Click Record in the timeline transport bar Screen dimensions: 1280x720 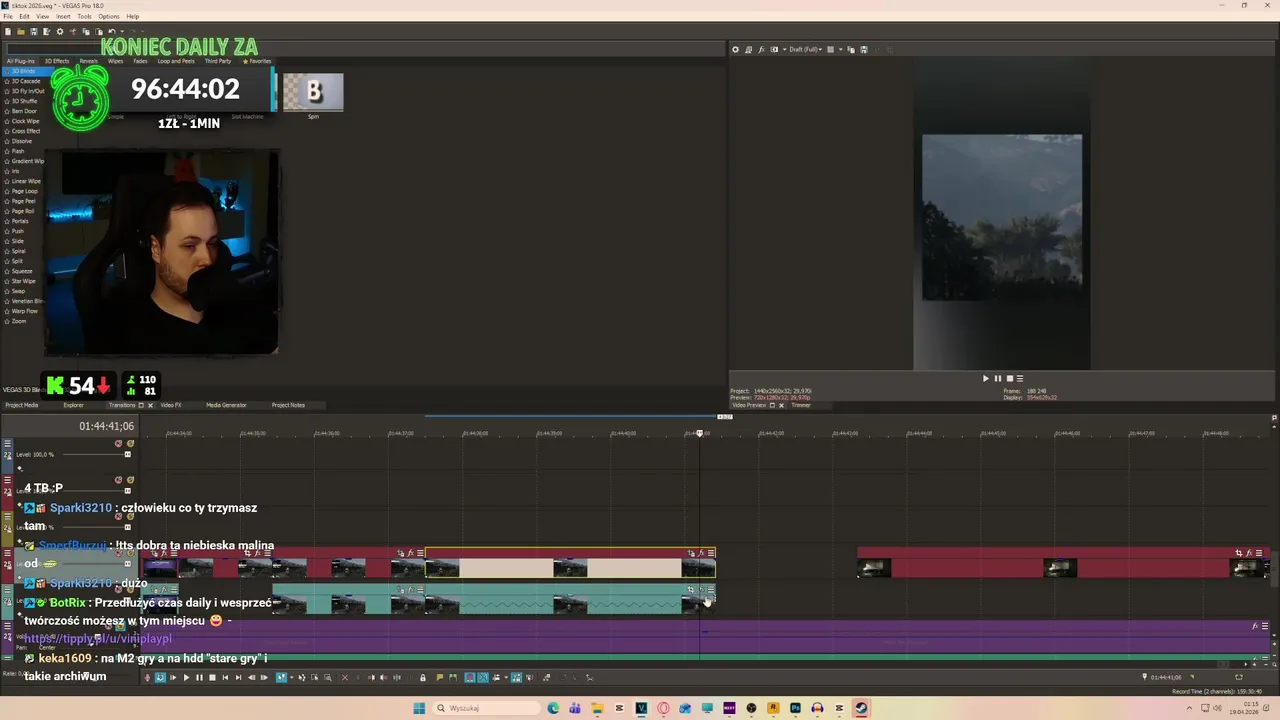coord(147,678)
